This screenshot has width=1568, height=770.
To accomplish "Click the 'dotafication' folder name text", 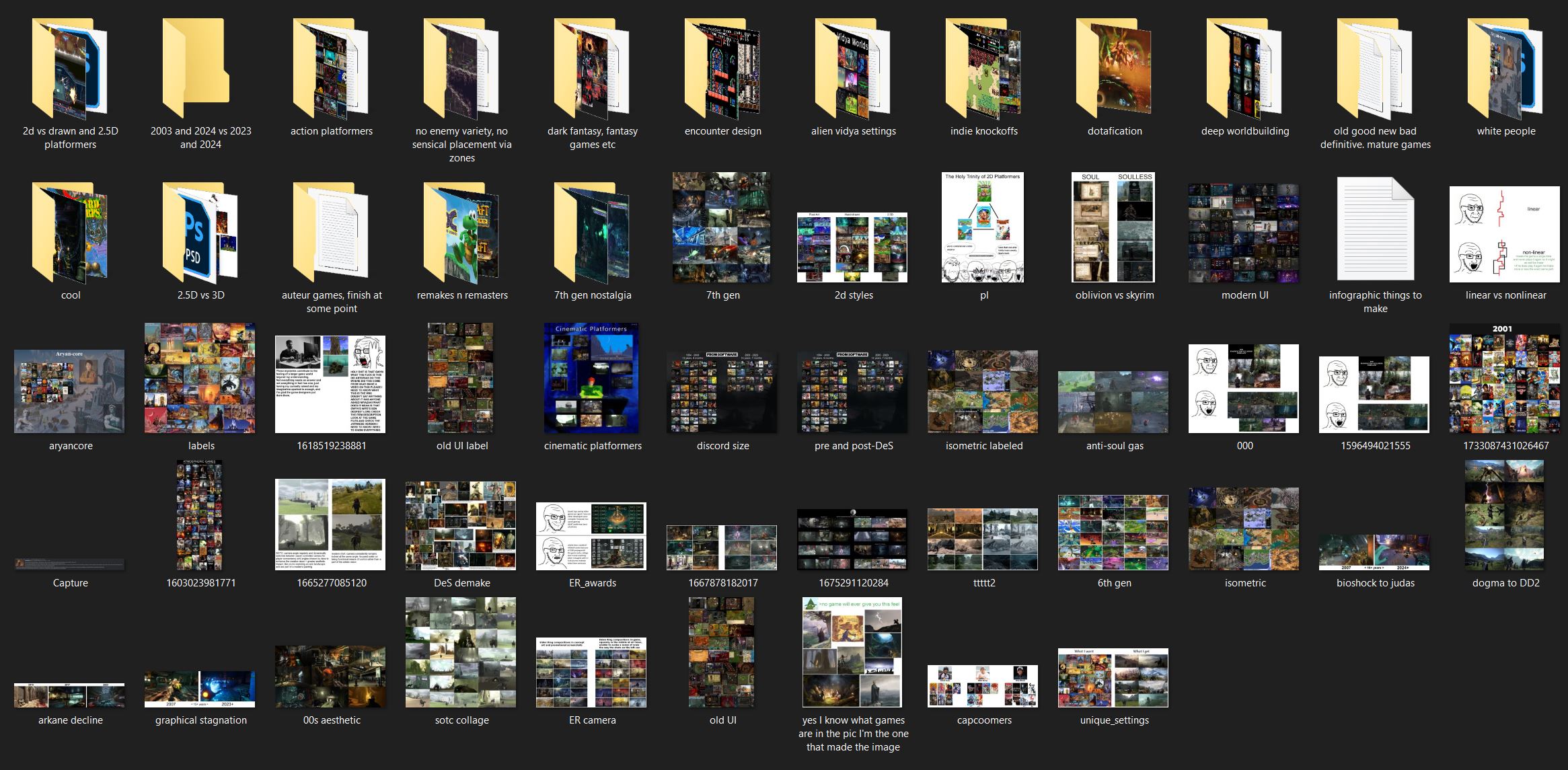I will pyautogui.click(x=1115, y=131).
